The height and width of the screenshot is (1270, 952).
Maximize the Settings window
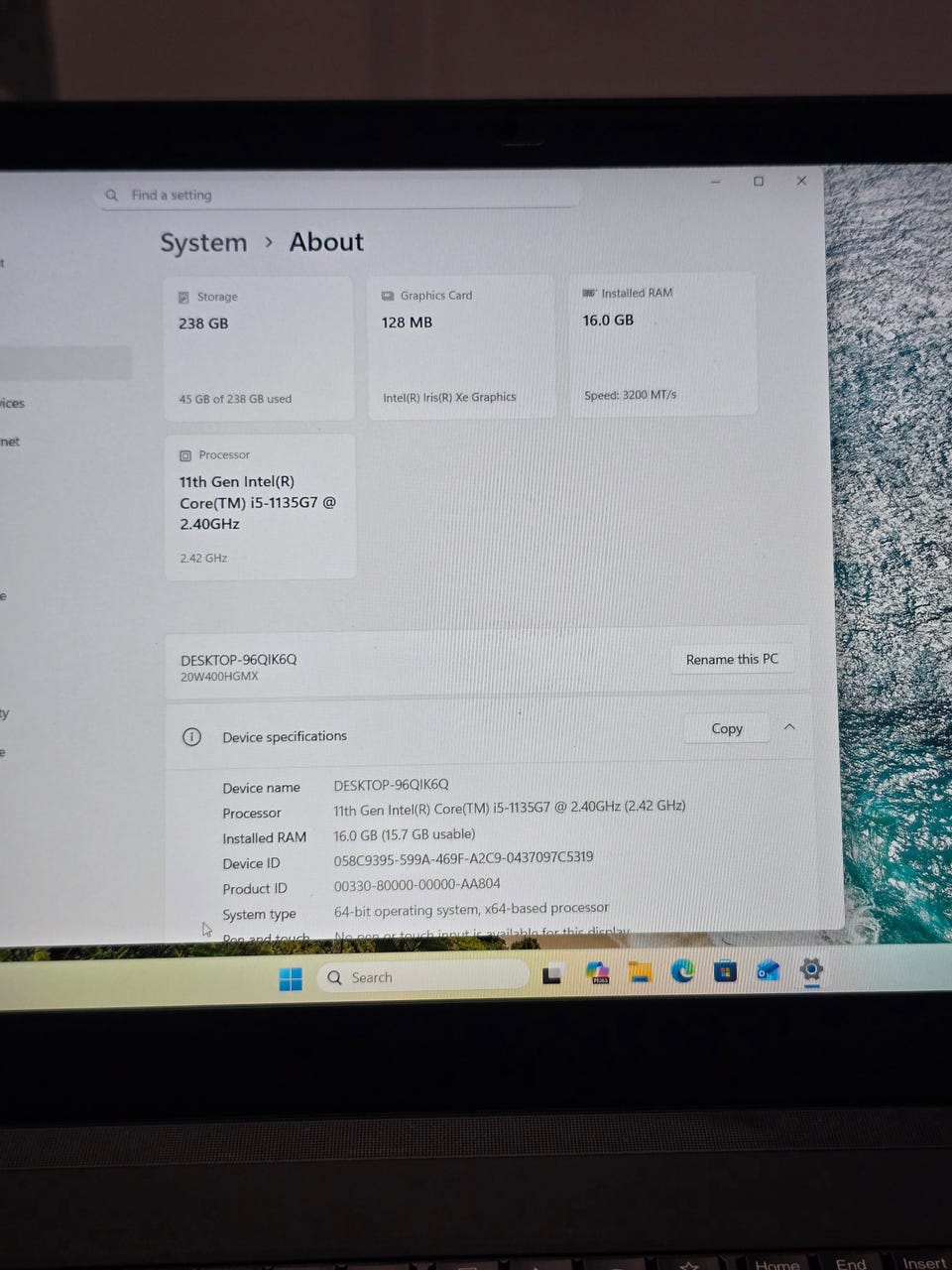(759, 182)
